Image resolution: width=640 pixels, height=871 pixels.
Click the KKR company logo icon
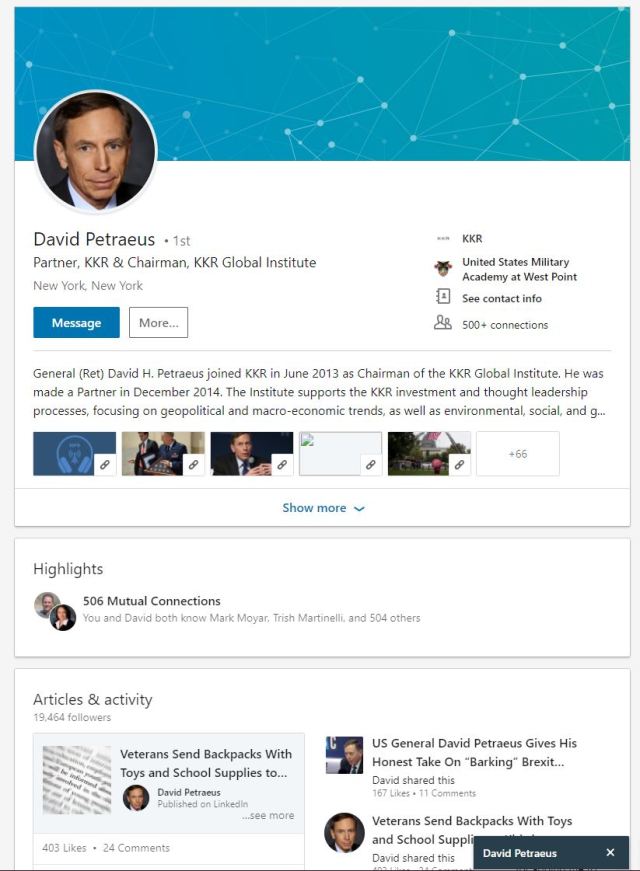(443, 239)
